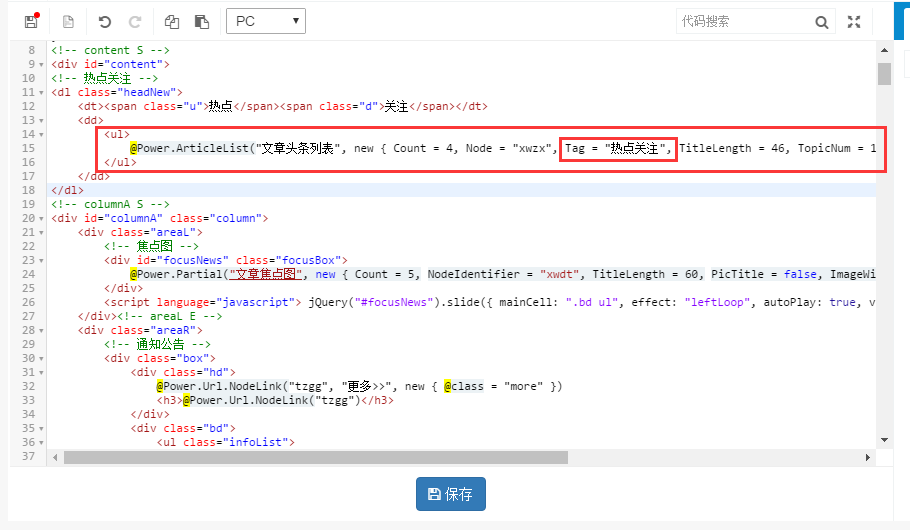This screenshot has height=530, width=910.
Task: Open the PC device dropdown
Action: point(266,21)
